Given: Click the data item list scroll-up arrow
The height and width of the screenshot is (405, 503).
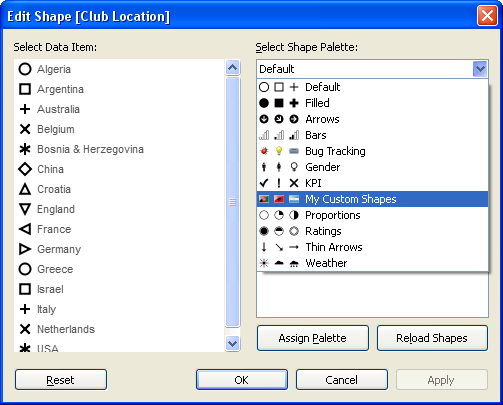Looking at the screenshot, I should pos(232,68).
